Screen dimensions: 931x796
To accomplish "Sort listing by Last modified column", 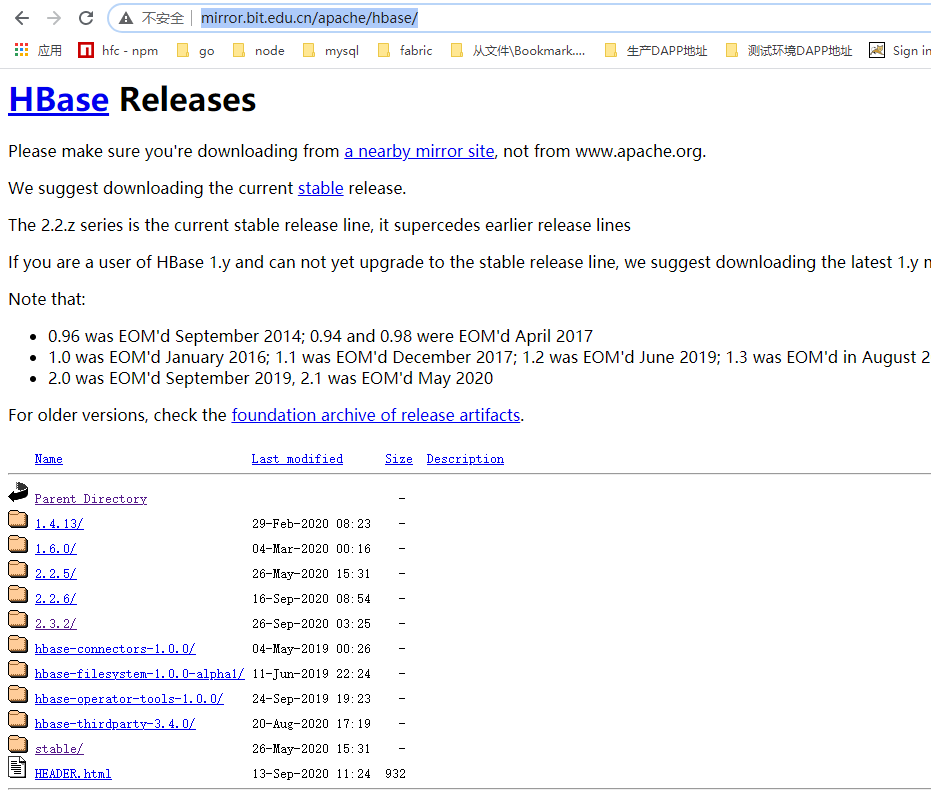I will click(x=297, y=459).
